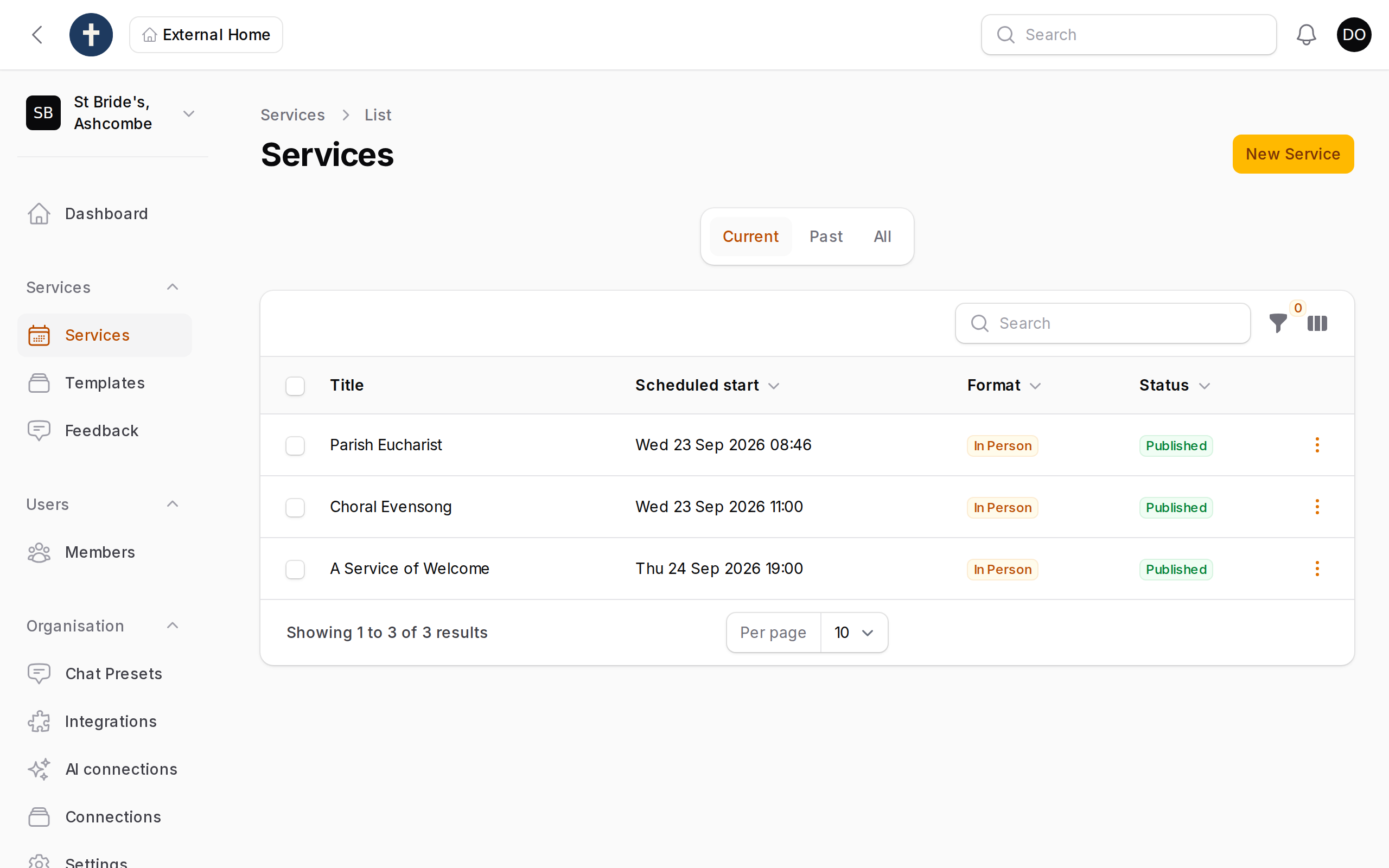Open the table filter funnel icon

(1278, 323)
